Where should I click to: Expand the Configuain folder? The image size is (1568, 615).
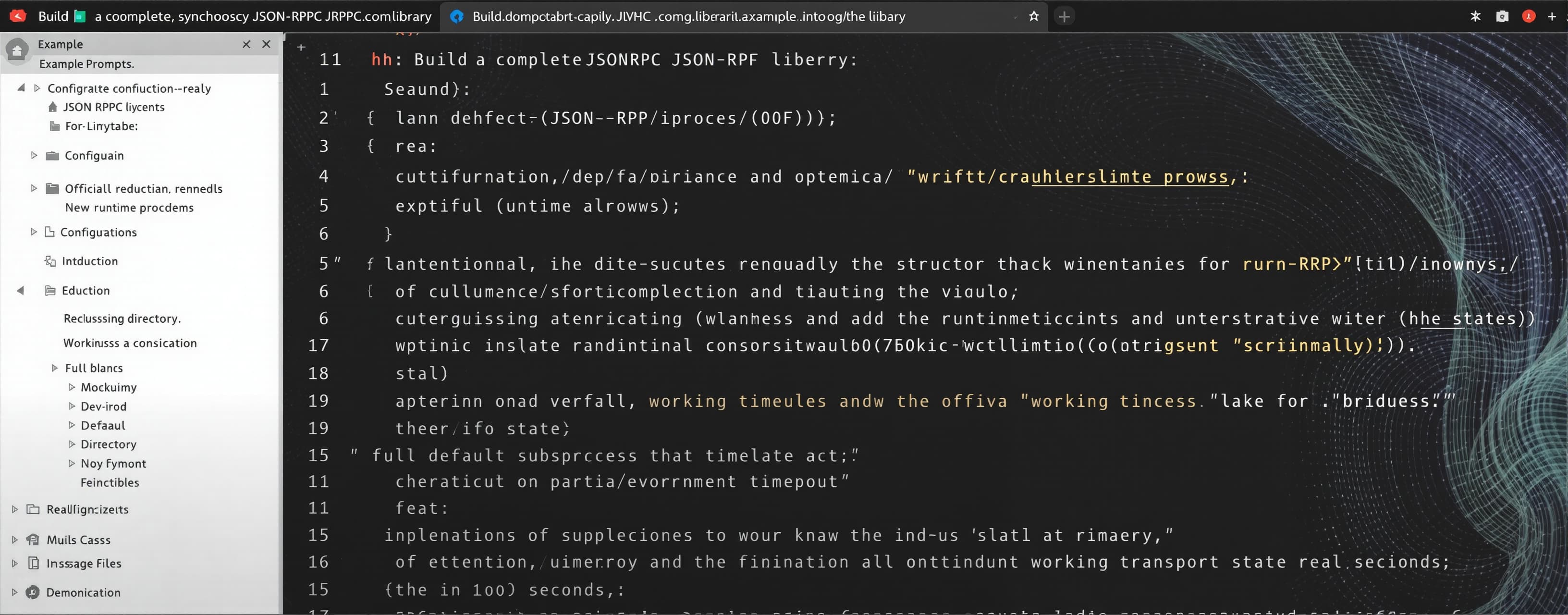pos(34,155)
